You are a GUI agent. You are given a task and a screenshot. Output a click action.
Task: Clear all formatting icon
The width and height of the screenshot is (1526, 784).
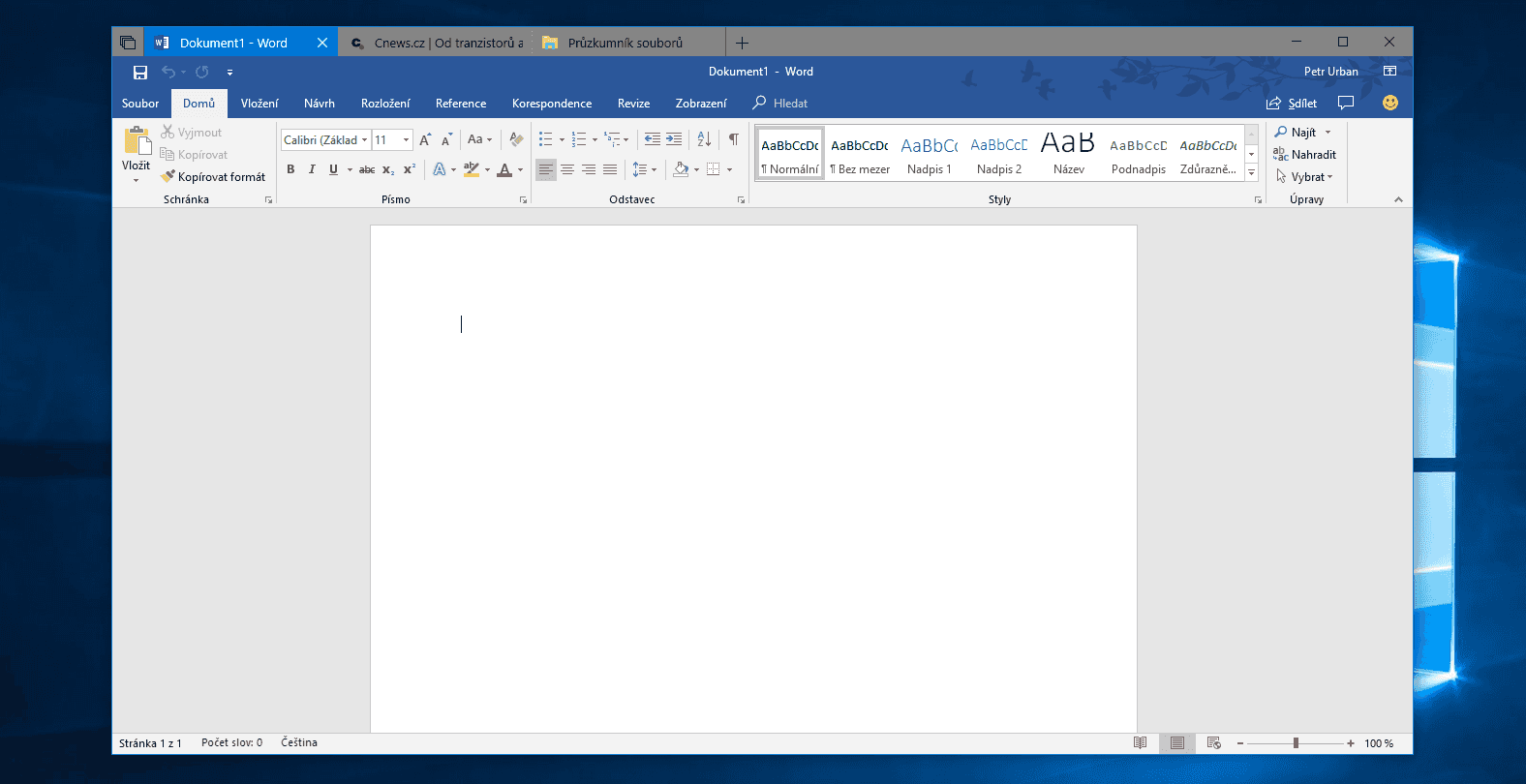[x=516, y=140]
